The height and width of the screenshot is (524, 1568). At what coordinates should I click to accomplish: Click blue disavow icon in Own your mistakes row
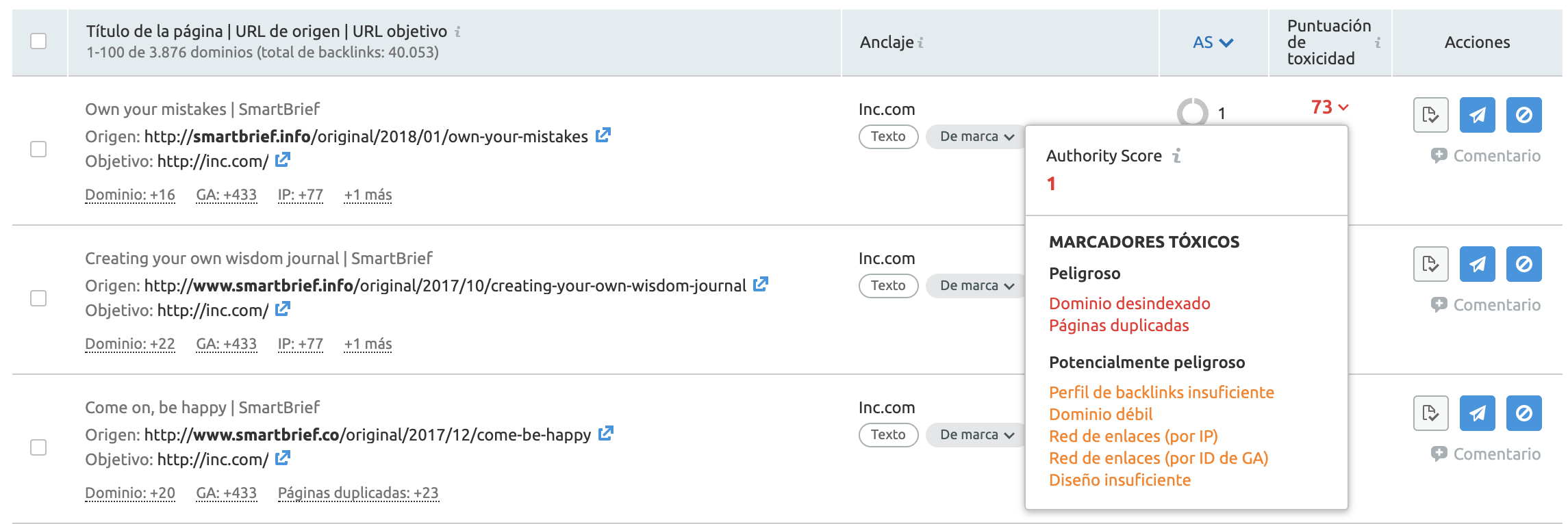(1524, 115)
